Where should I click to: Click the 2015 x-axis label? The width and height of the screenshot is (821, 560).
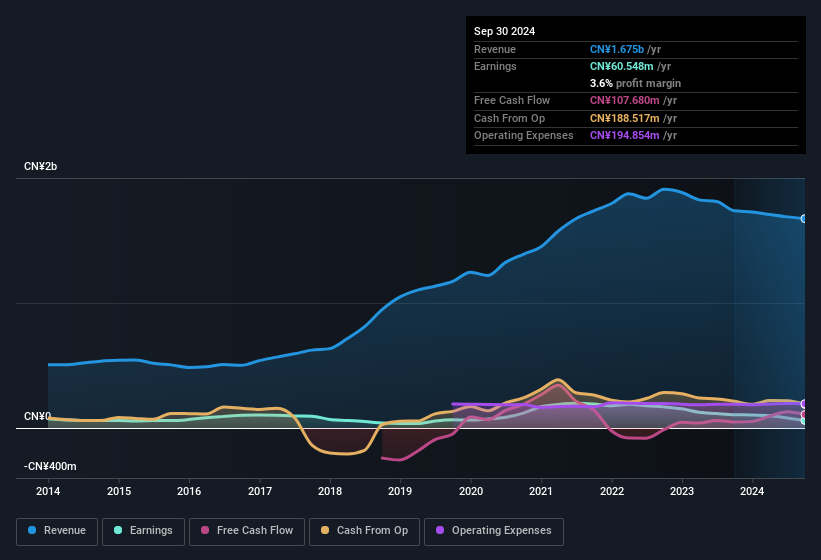click(x=119, y=491)
